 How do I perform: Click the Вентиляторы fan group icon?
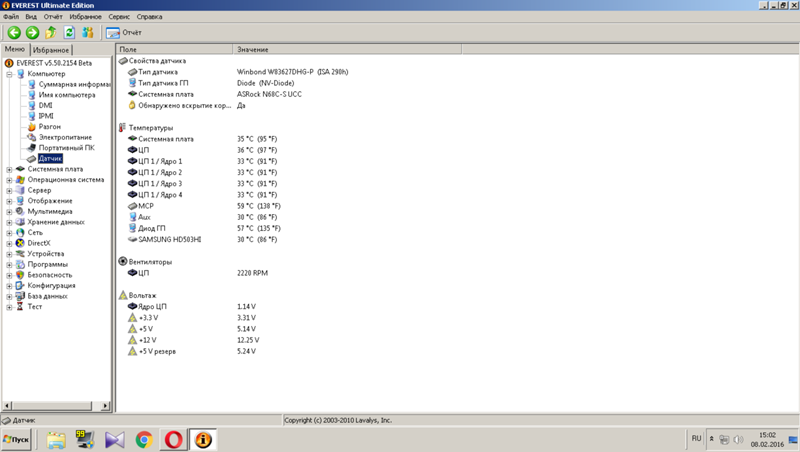[122, 262]
